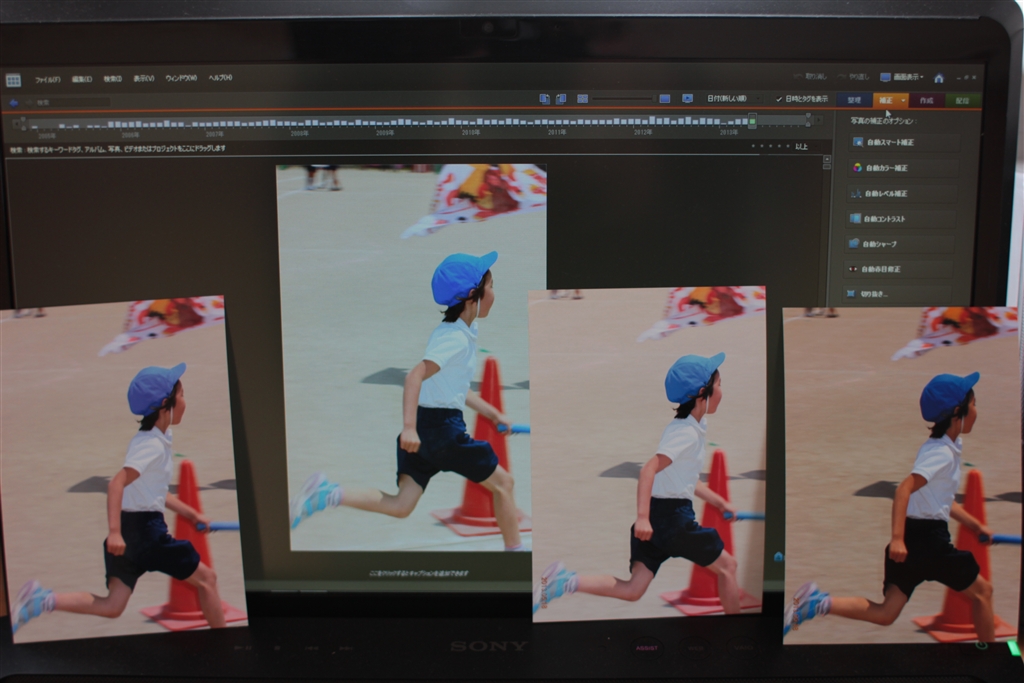
Task: Open the 表示(V) menu
Action: point(144,78)
